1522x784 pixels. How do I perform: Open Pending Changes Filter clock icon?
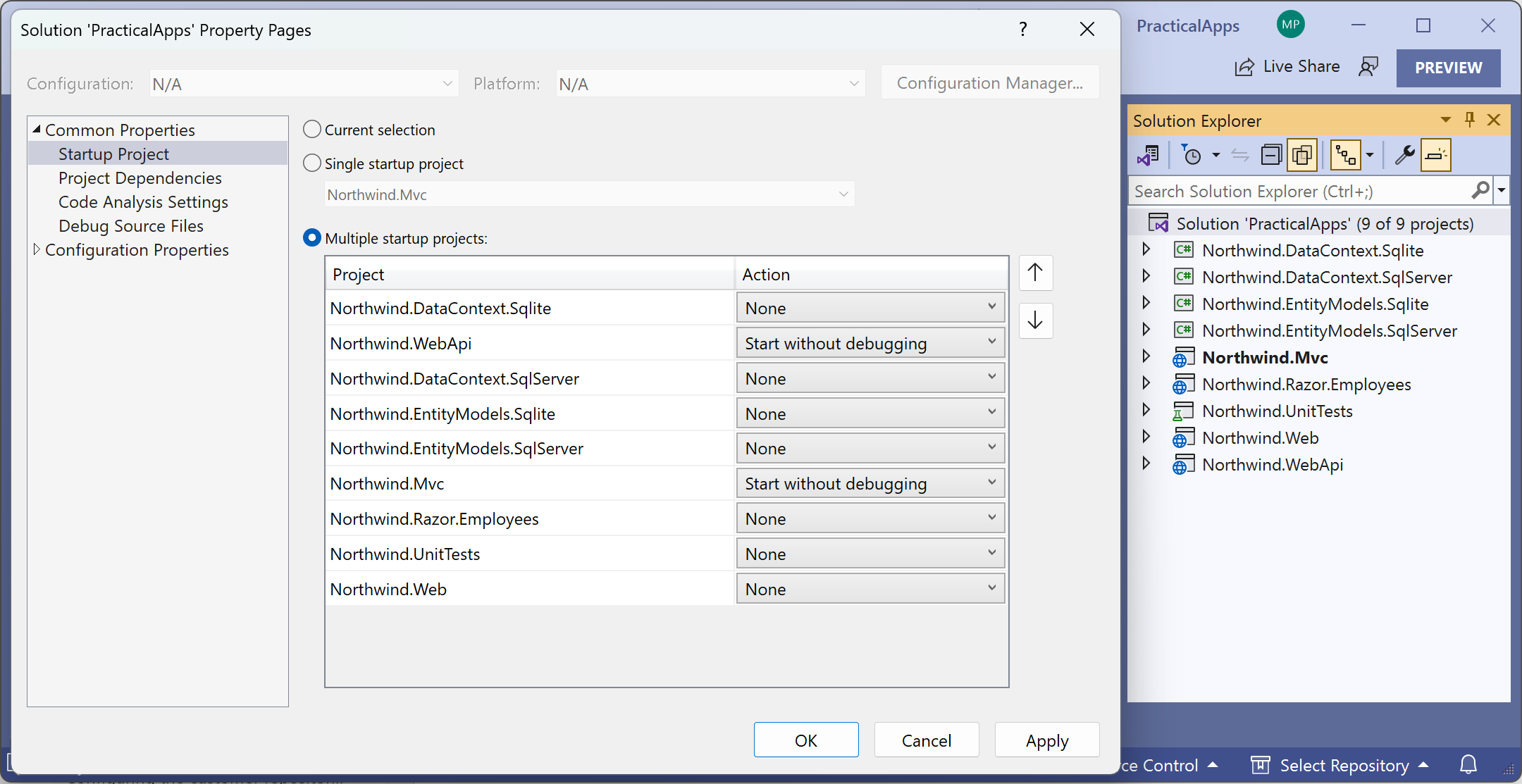[1191, 155]
